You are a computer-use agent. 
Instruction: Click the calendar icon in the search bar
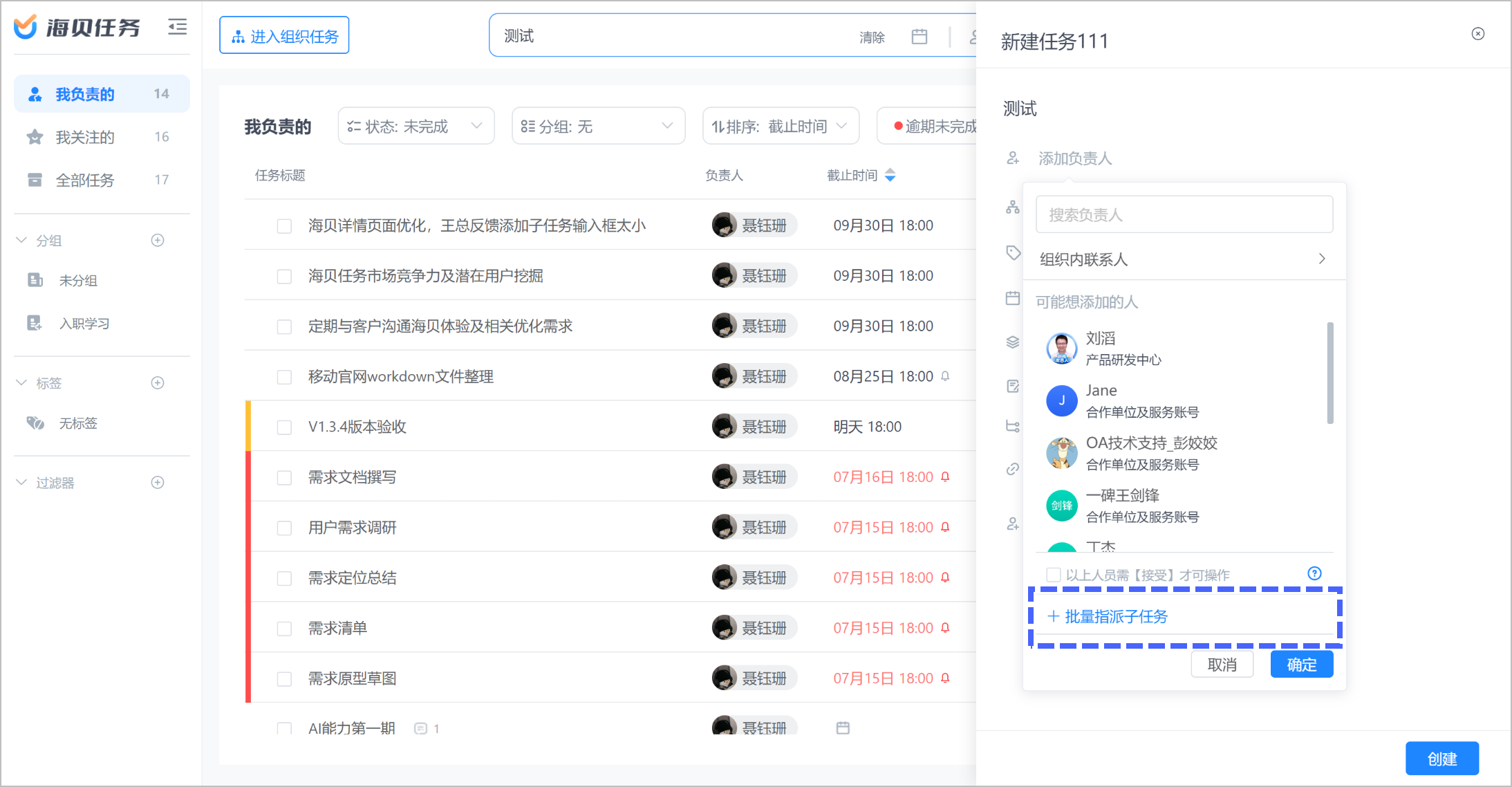click(x=919, y=36)
